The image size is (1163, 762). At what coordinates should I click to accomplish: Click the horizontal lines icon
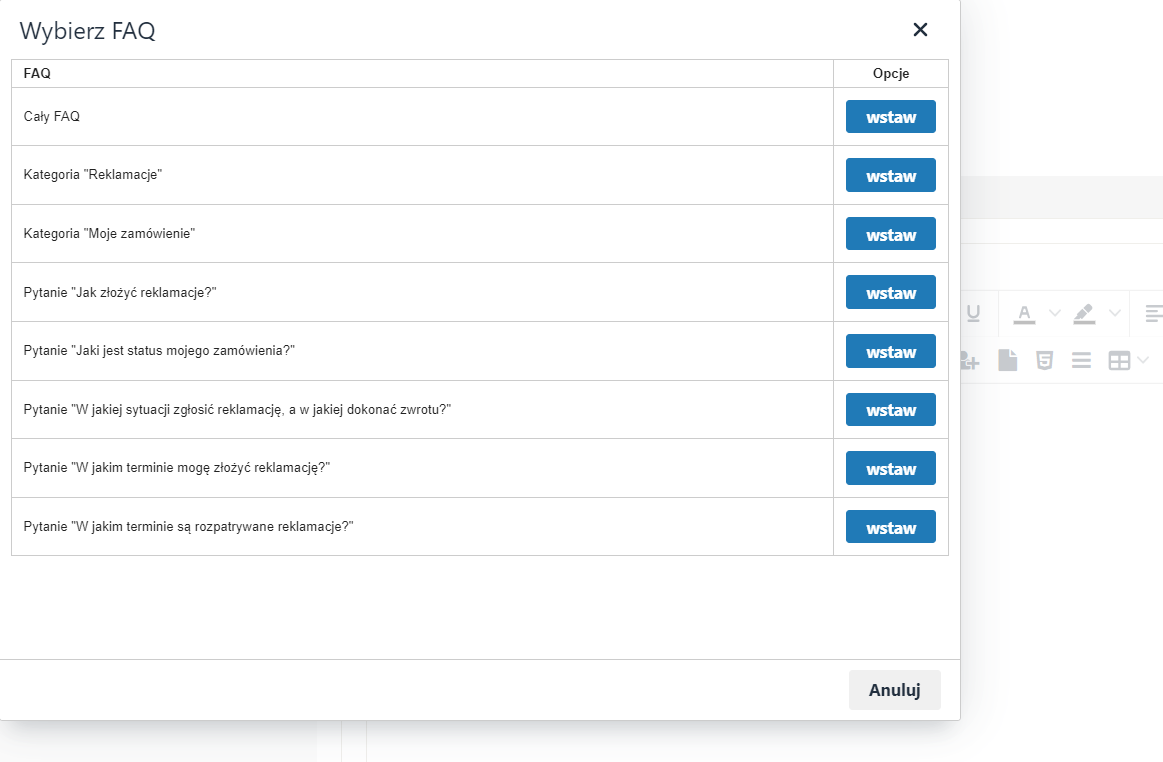click(1081, 361)
